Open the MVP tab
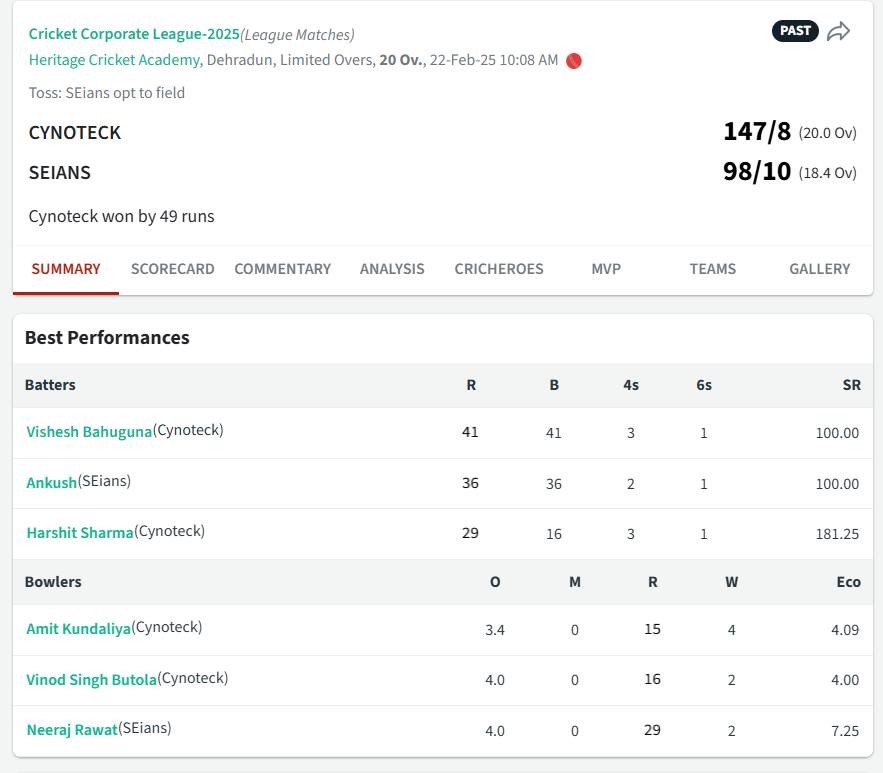This screenshot has height=773, width=883. click(606, 269)
